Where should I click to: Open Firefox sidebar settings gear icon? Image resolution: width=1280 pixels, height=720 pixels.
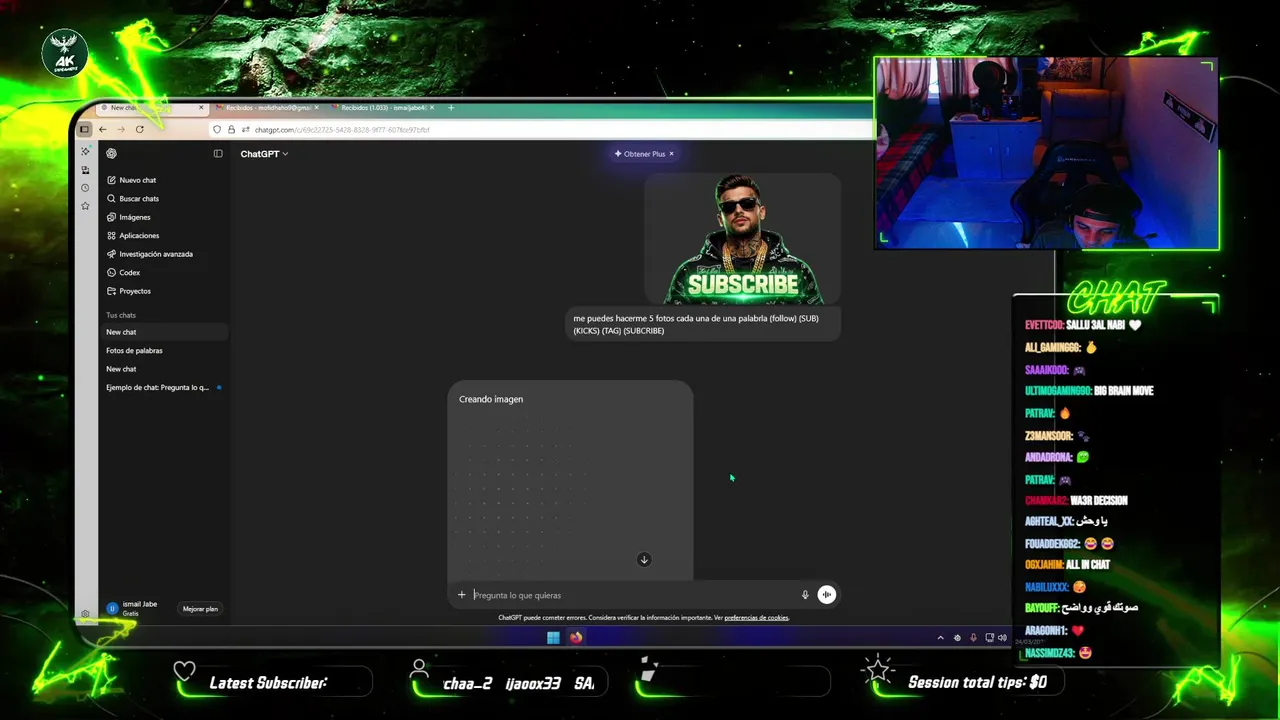pos(85,614)
